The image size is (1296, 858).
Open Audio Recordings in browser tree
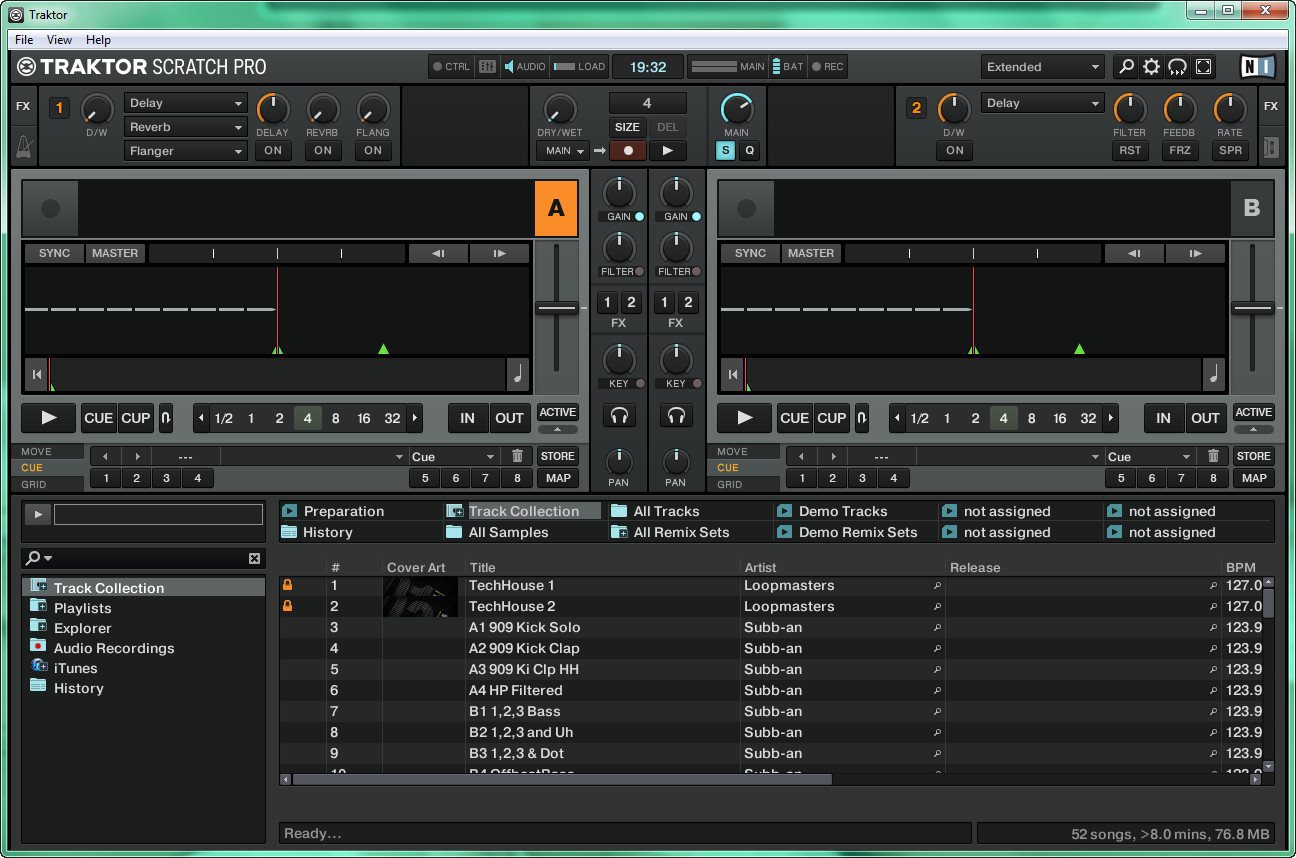click(x=114, y=648)
